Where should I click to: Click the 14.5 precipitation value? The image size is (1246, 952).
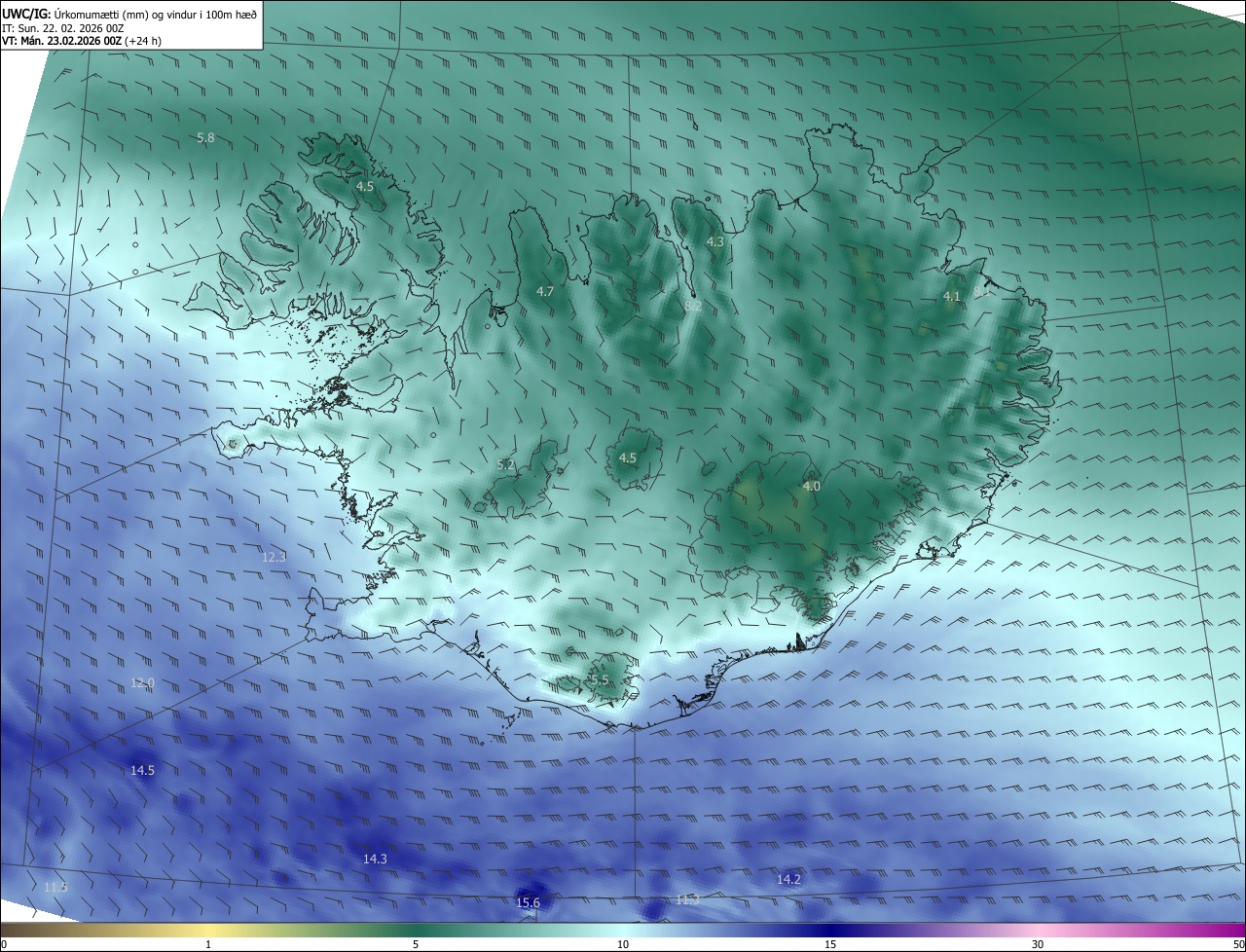click(x=142, y=770)
